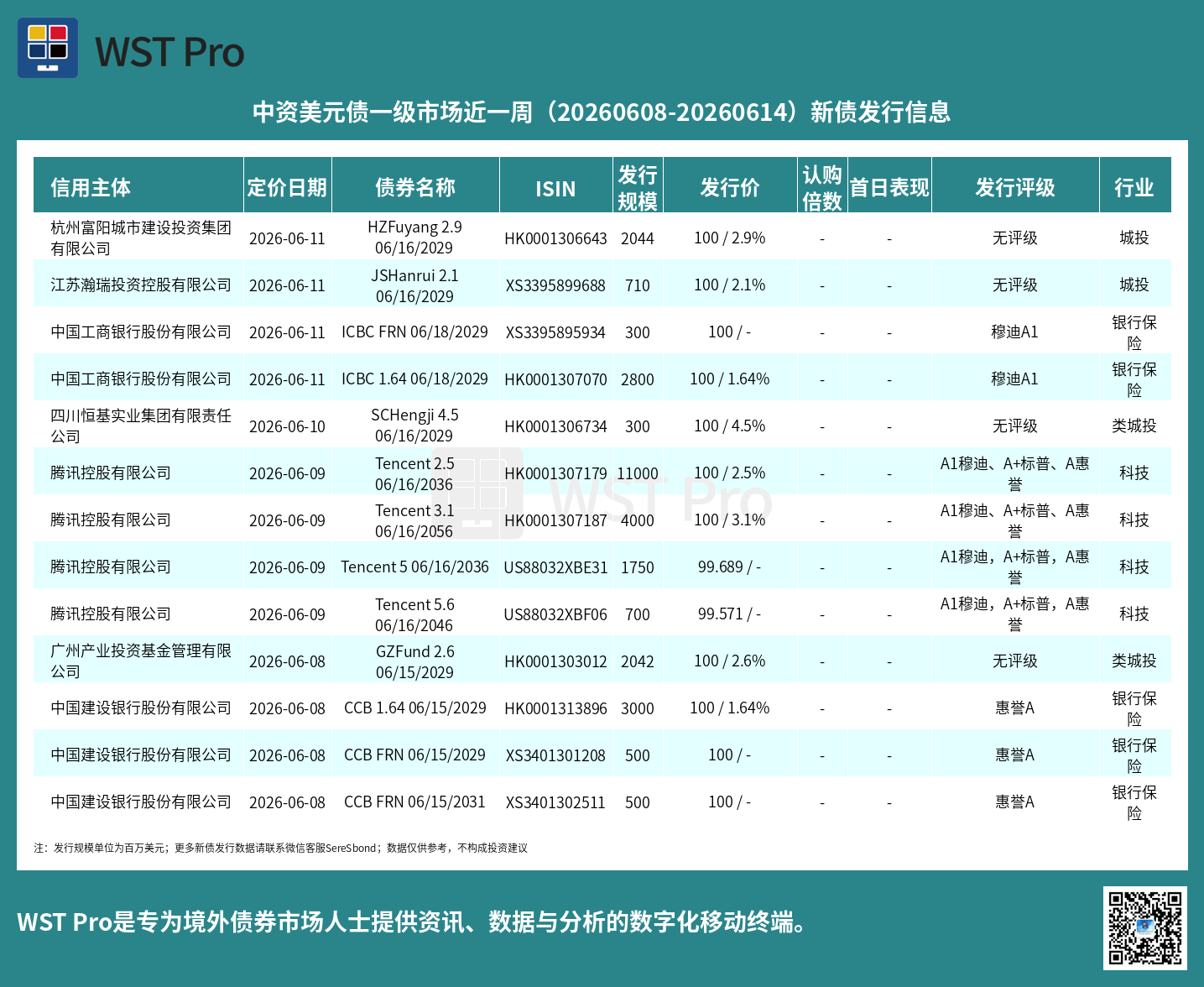
Task: Click industry 类城投 in GZFund row
Action: tap(1134, 661)
